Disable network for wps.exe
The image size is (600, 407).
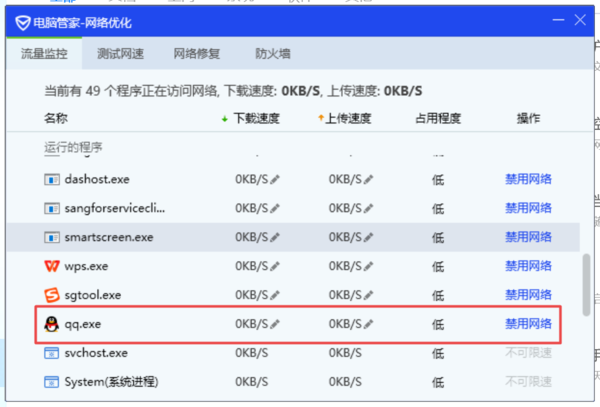click(x=528, y=266)
